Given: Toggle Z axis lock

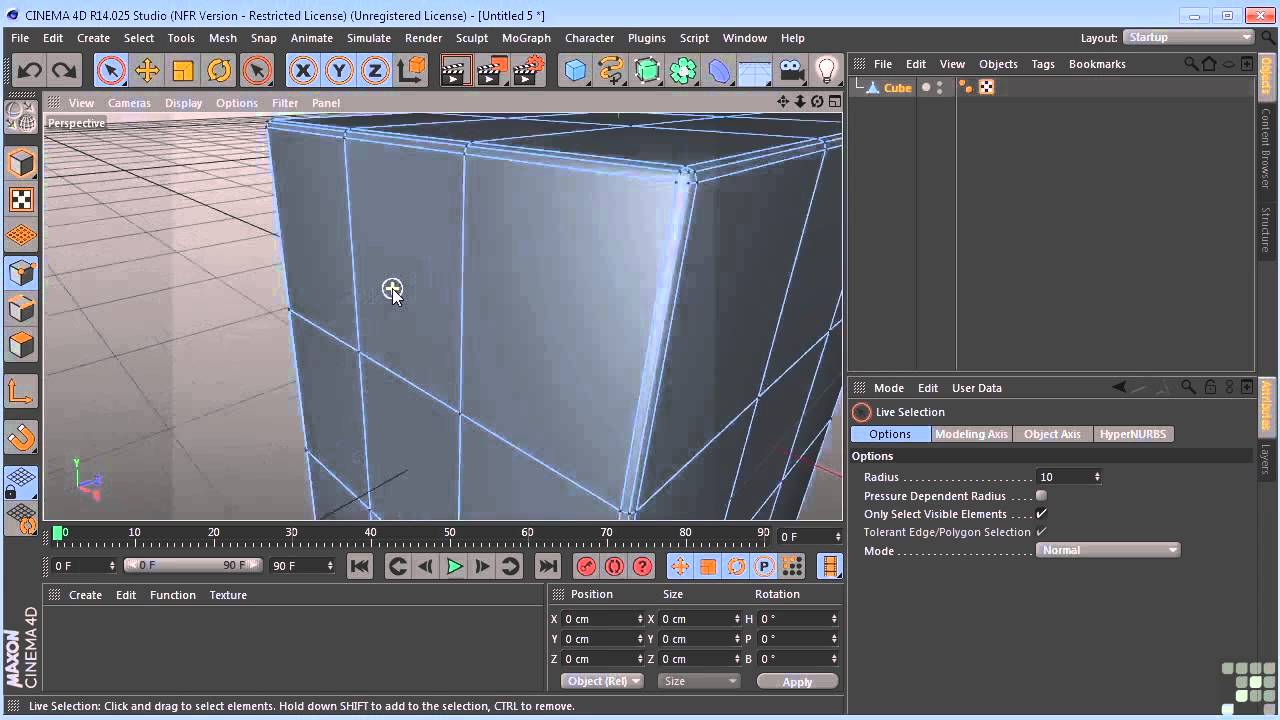Looking at the screenshot, I should 375,70.
